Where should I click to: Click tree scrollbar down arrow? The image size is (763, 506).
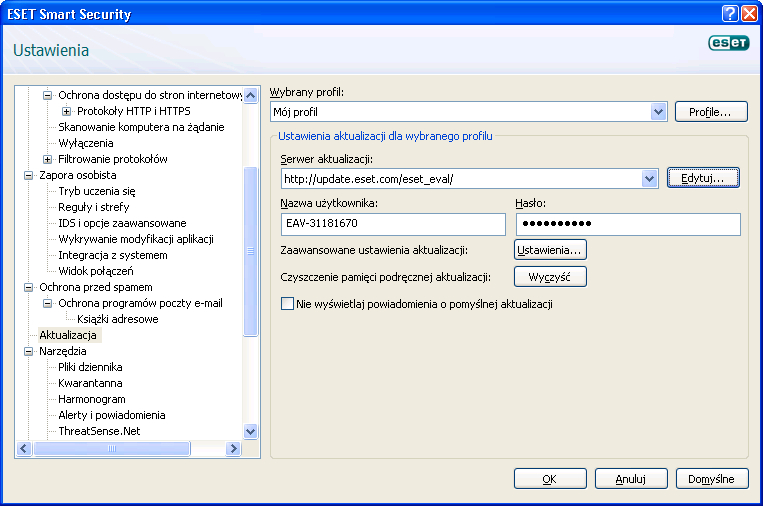tap(251, 432)
